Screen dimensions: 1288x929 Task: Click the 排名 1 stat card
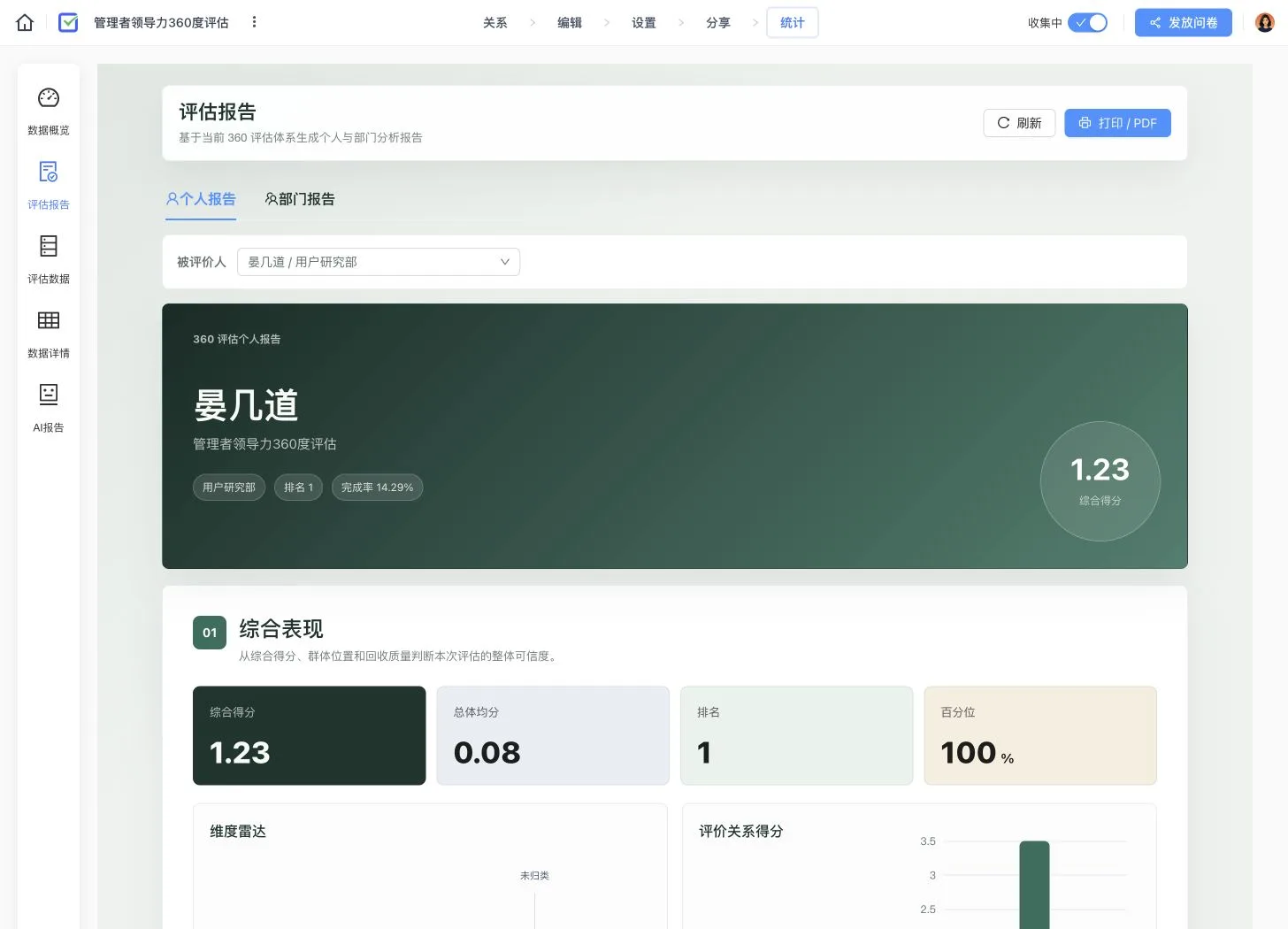point(796,735)
